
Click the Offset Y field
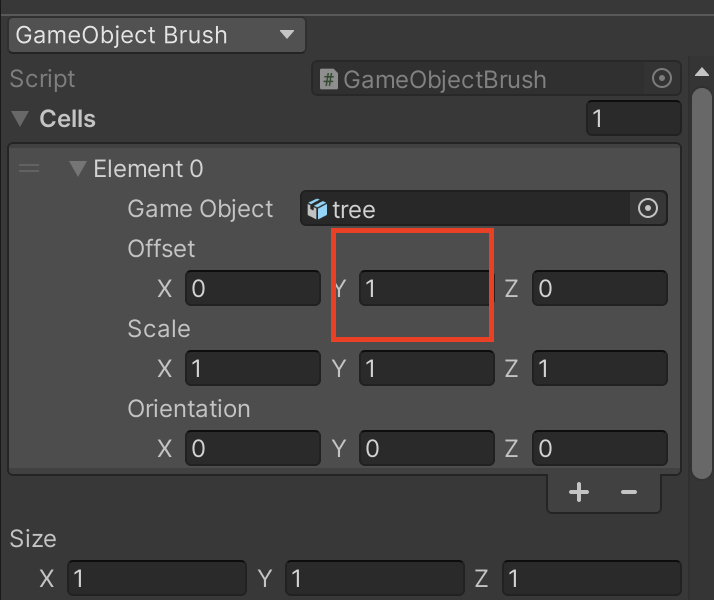tap(425, 289)
